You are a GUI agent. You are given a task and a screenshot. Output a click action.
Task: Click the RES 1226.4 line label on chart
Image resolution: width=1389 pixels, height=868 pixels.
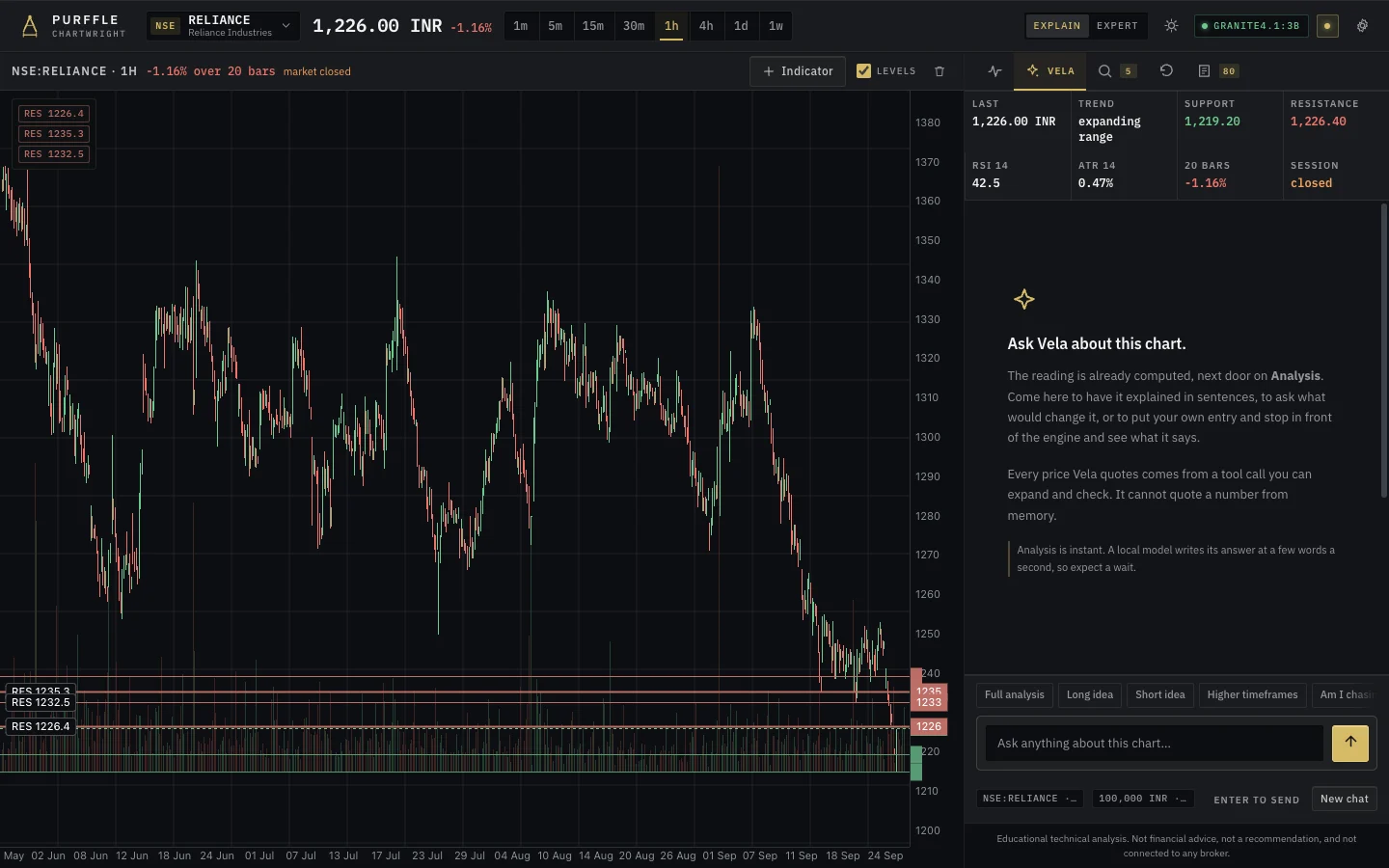pyautogui.click(x=41, y=726)
